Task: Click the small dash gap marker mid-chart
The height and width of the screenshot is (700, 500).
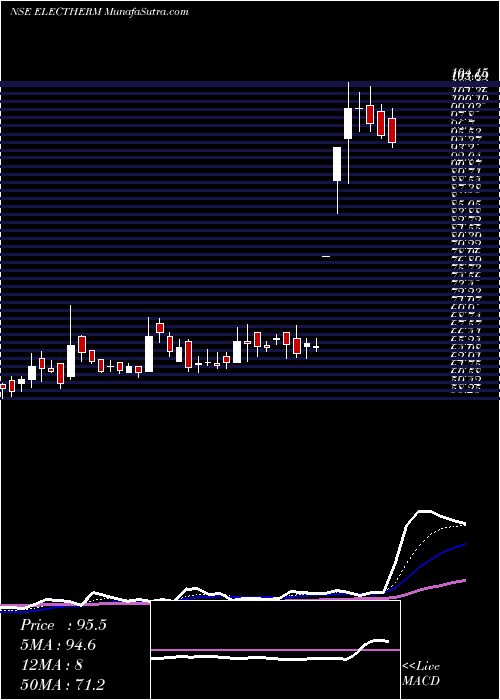Action: point(326,256)
